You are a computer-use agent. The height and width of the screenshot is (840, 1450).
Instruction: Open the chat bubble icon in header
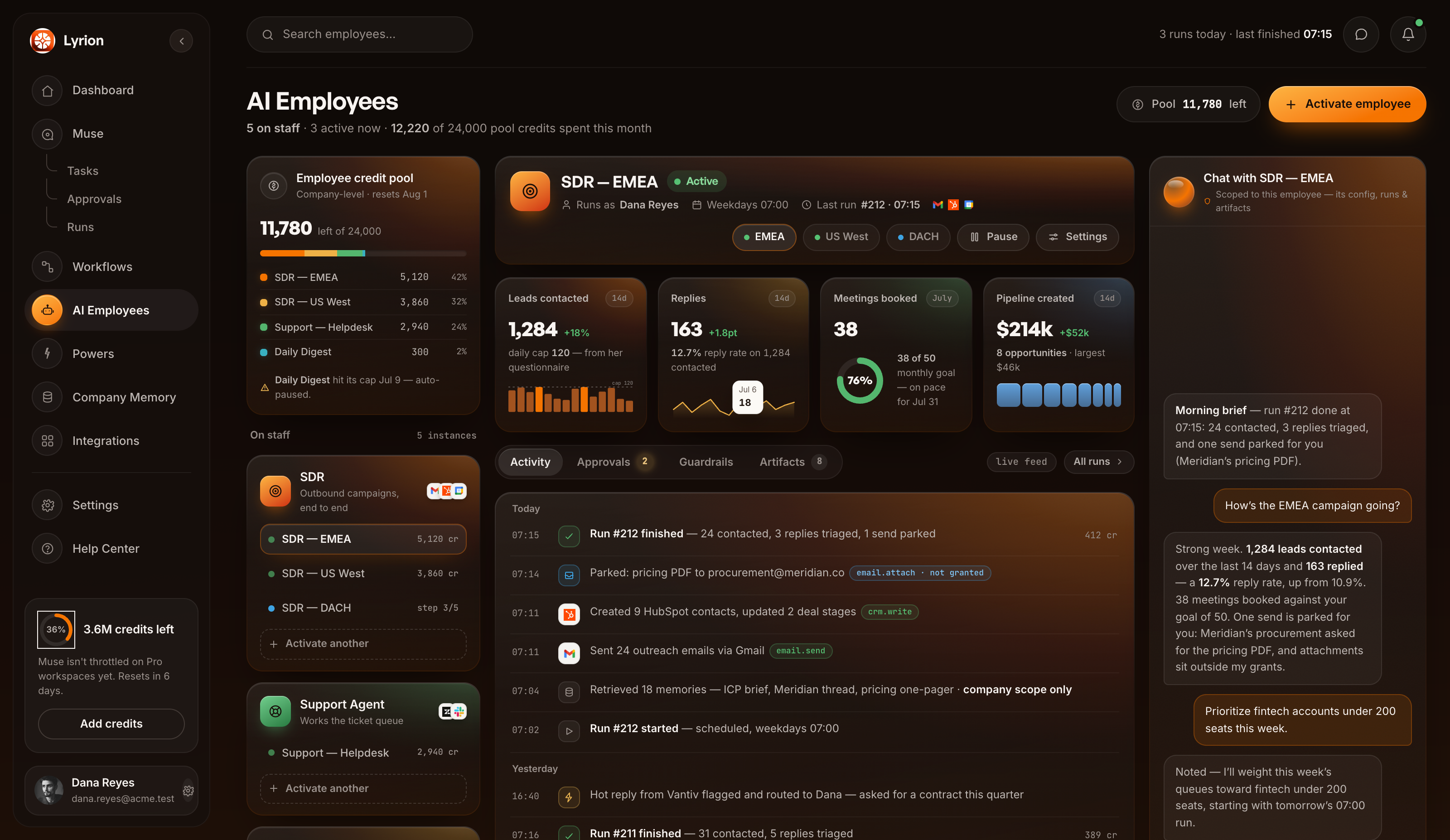click(1361, 34)
